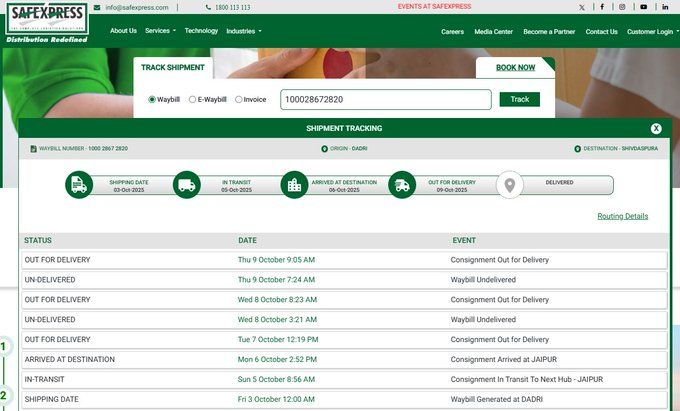Open the Contact Us menu item
This screenshot has height=411, width=680.
(x=602, y=32)
